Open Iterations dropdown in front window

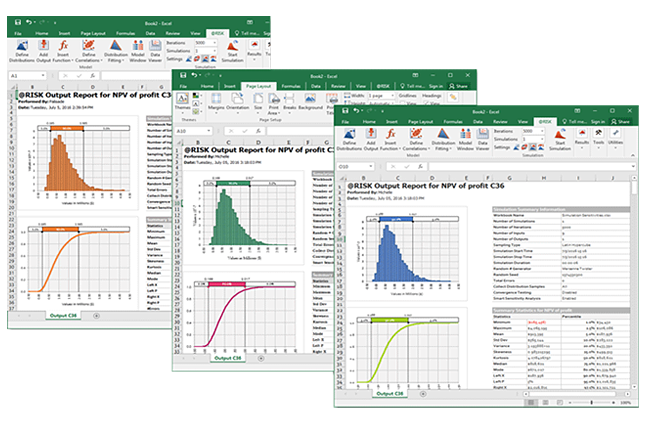point(542,131)
